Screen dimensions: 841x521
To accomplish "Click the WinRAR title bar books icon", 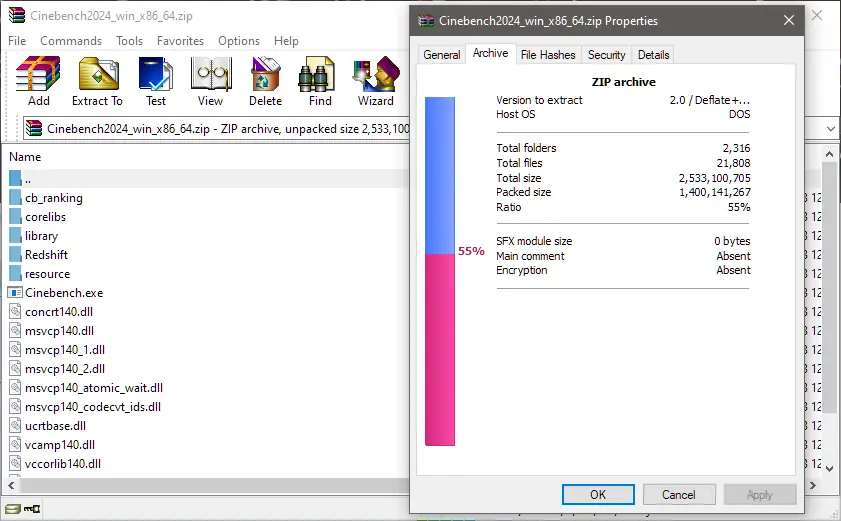I will (x=17, y=15).
